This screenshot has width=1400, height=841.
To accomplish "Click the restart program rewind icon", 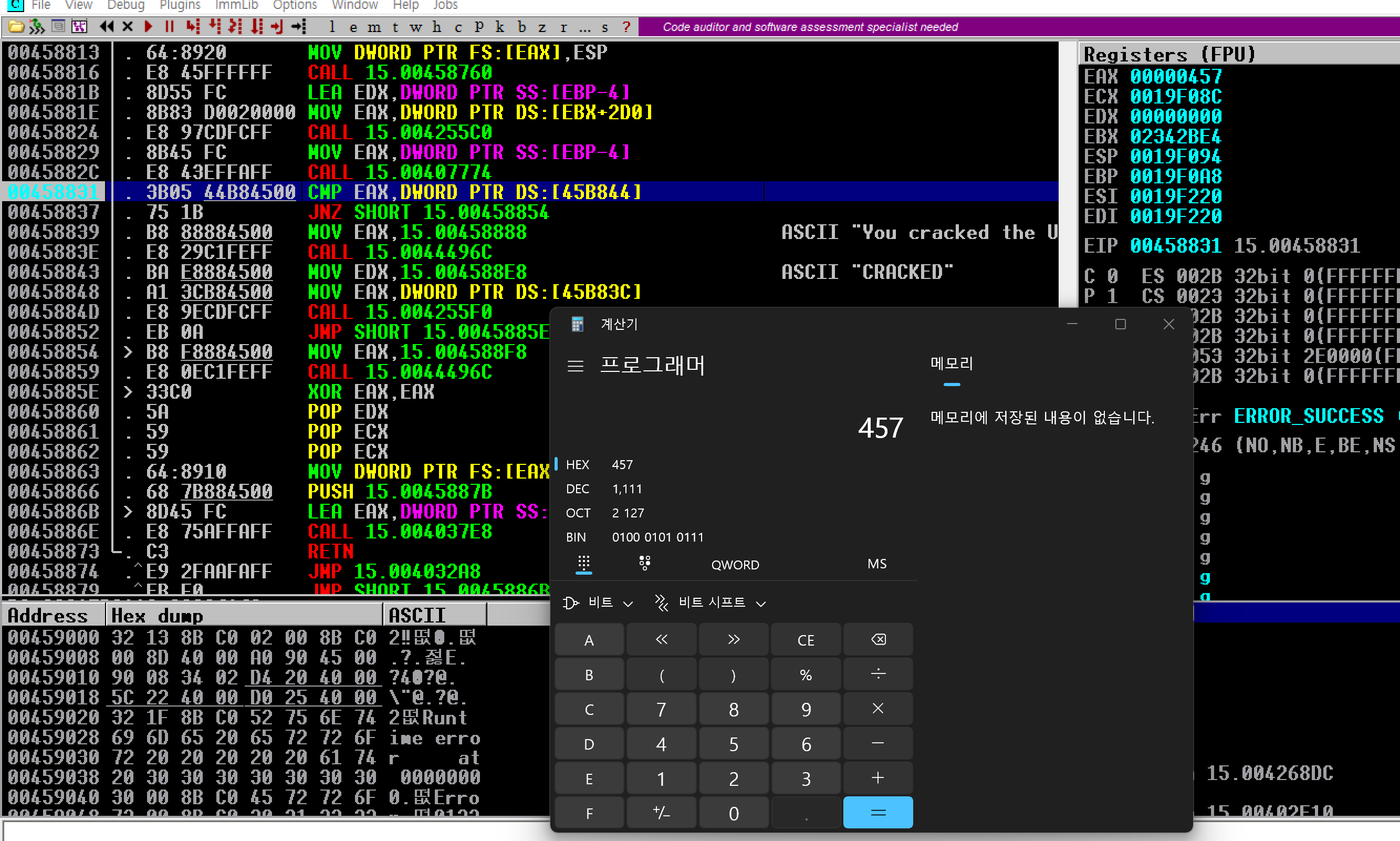I will point(106,27).
